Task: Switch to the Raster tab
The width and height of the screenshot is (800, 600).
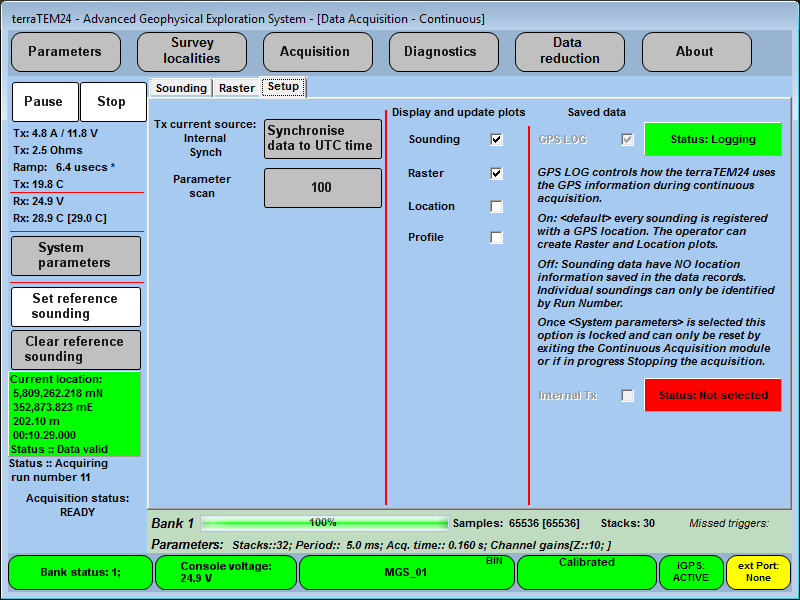Action: (x=236, y=88)
